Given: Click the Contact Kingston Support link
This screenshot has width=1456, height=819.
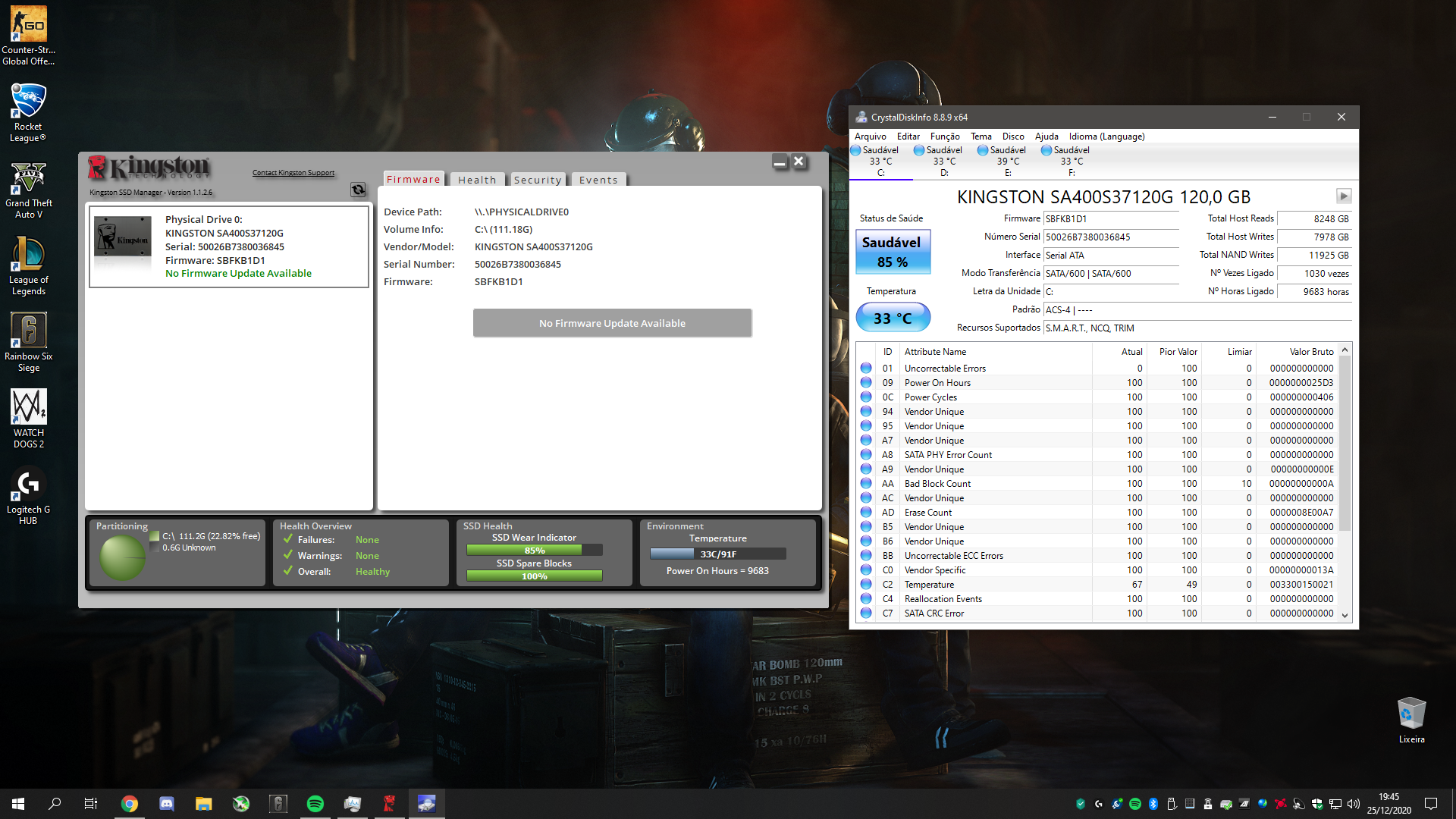Looking at the screenshot, I should point(293,173).
